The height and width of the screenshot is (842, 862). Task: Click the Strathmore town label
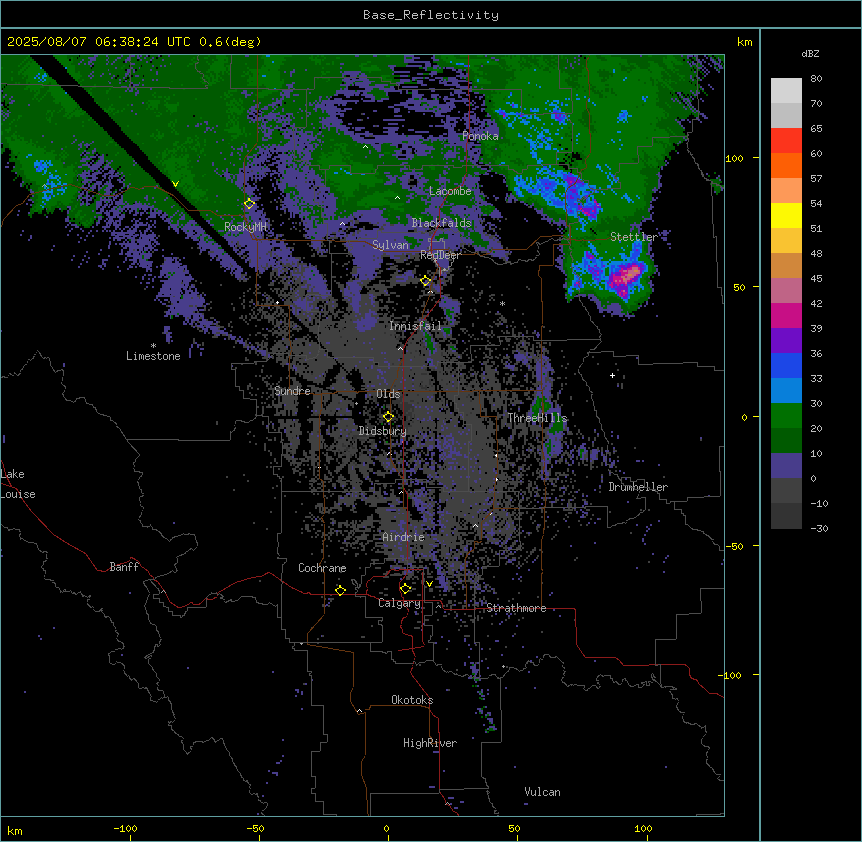[516, 608]
